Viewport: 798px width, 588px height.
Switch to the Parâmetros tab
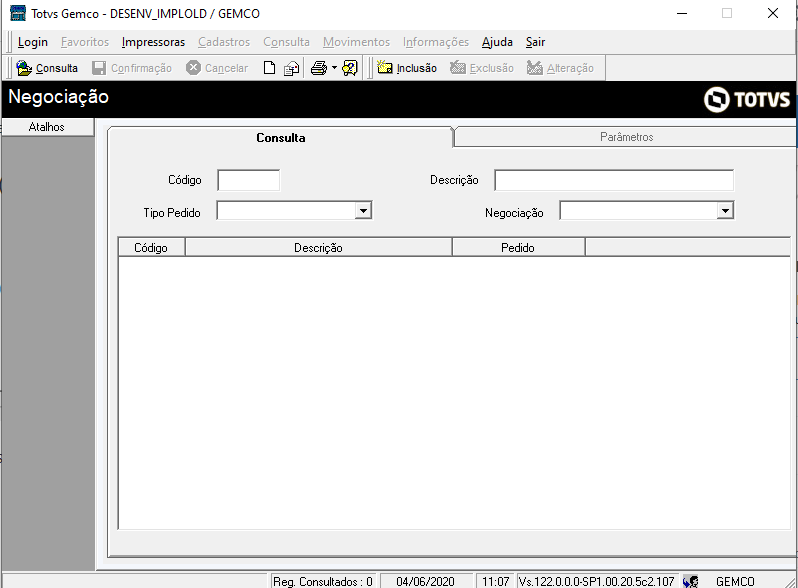click(x=626, y=137)
